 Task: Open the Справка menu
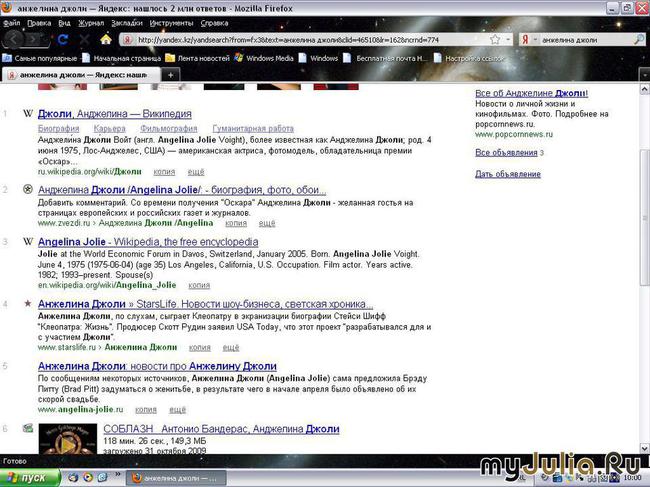(x=214, y=23)
